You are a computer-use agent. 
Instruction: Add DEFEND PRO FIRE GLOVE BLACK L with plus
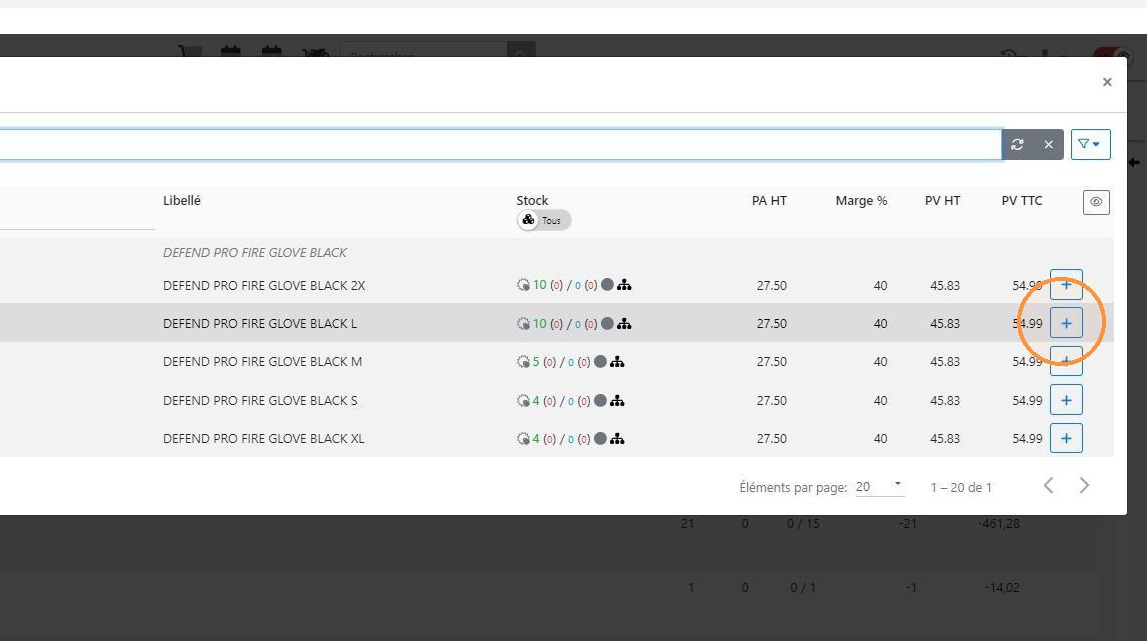pos(1066,323)
